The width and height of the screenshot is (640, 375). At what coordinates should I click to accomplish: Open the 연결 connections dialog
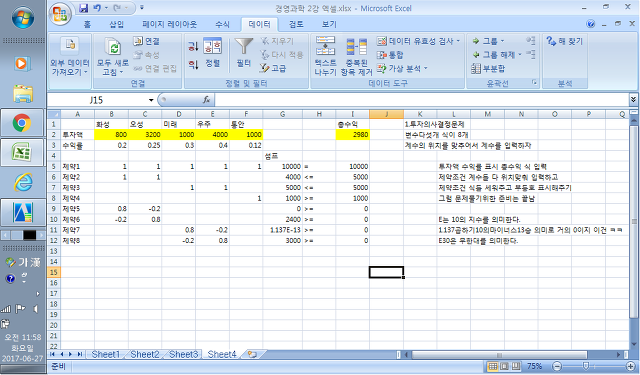pyautogui.click(x=147, y=41)
